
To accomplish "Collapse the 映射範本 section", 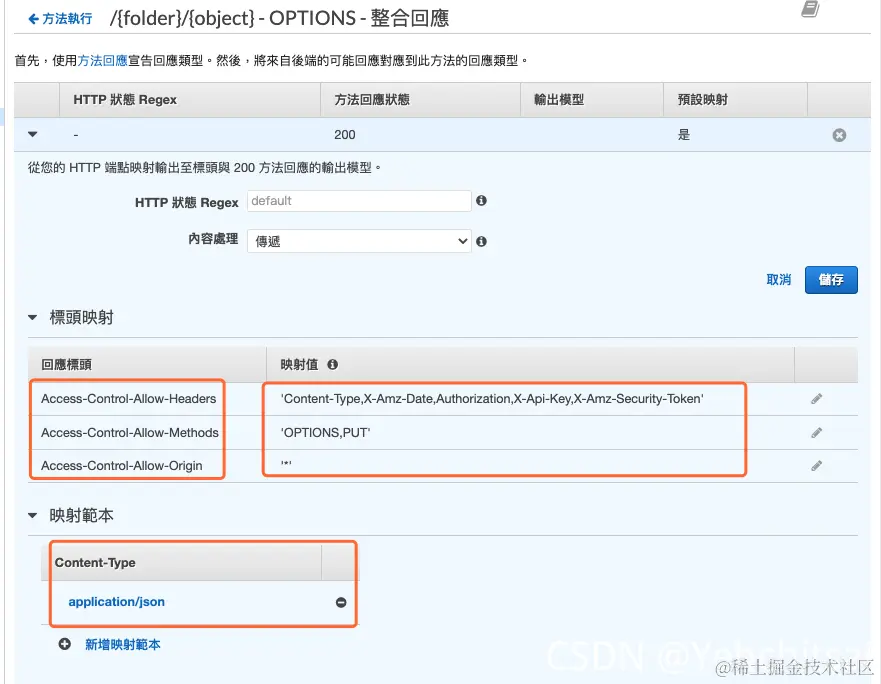I will click(33, 515).
